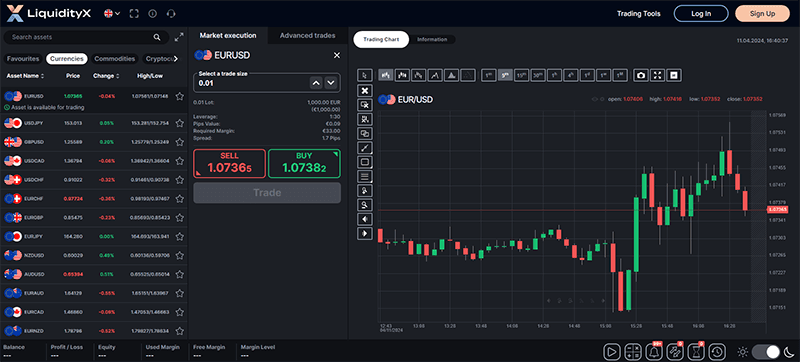The image size is (800, 362).
Task: Click the BUY 1.07382 button
Action: (x=304, y=163)
